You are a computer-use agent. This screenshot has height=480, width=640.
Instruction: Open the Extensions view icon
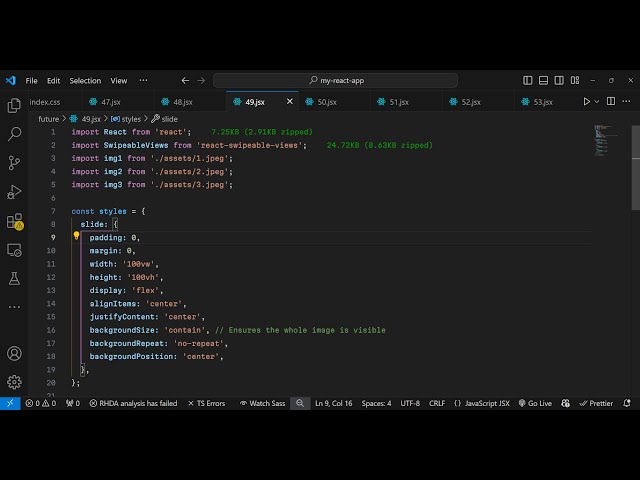click(x=14, y=221)
